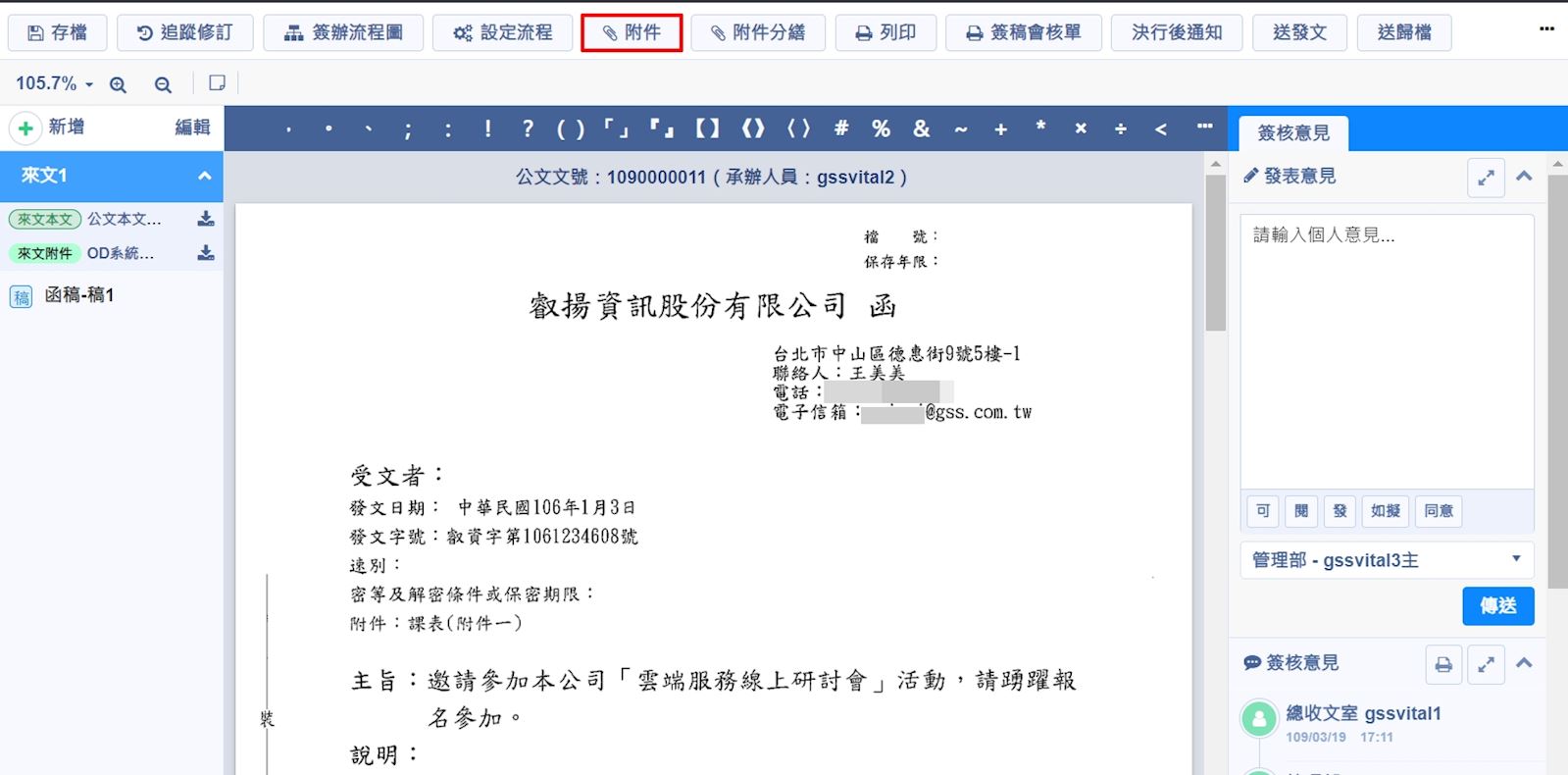
Task: Insert quick phrase 發
Action: pos(1340,511)
